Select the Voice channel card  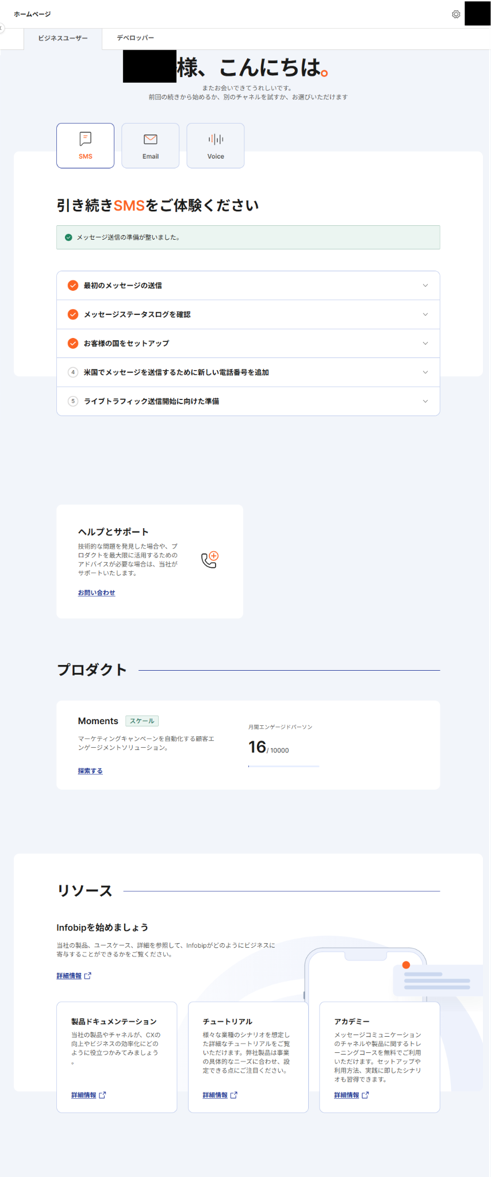[215, 146]
